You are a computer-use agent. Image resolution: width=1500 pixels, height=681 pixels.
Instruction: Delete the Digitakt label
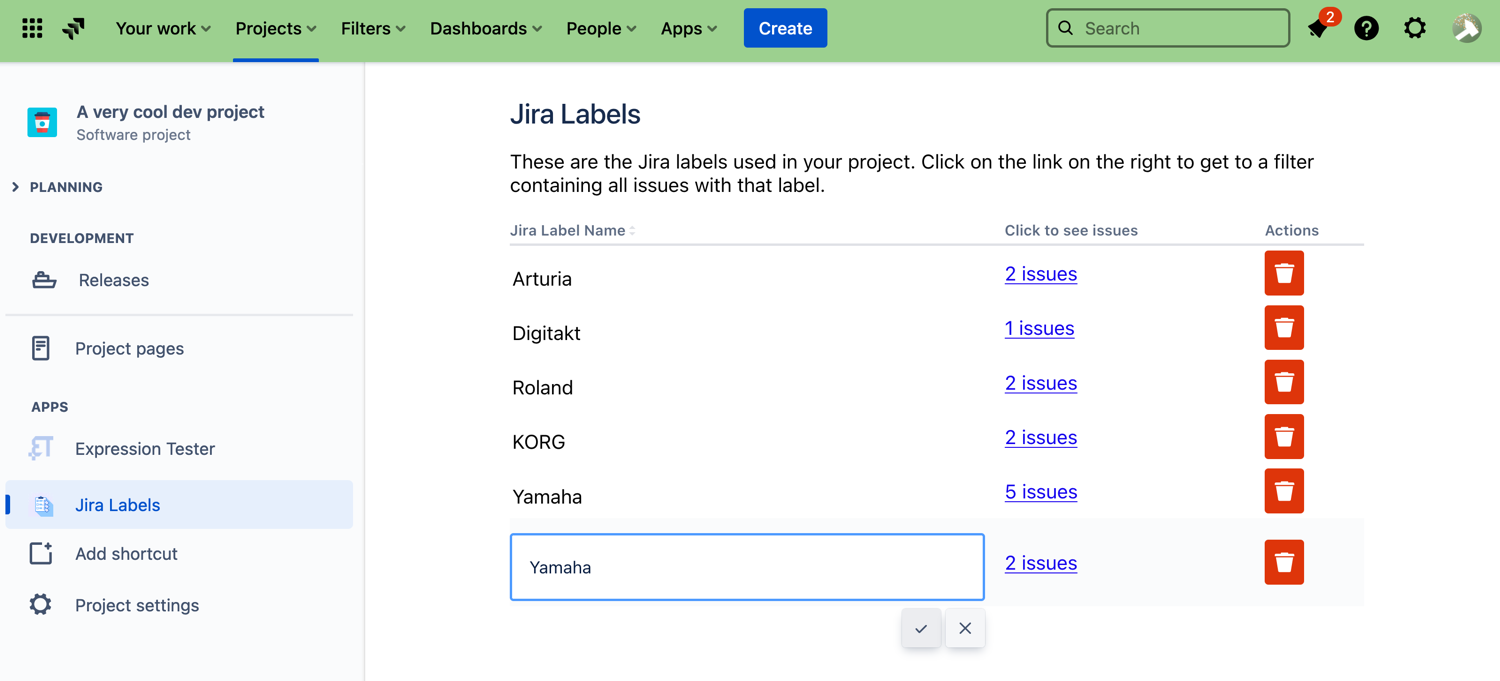1284,328
